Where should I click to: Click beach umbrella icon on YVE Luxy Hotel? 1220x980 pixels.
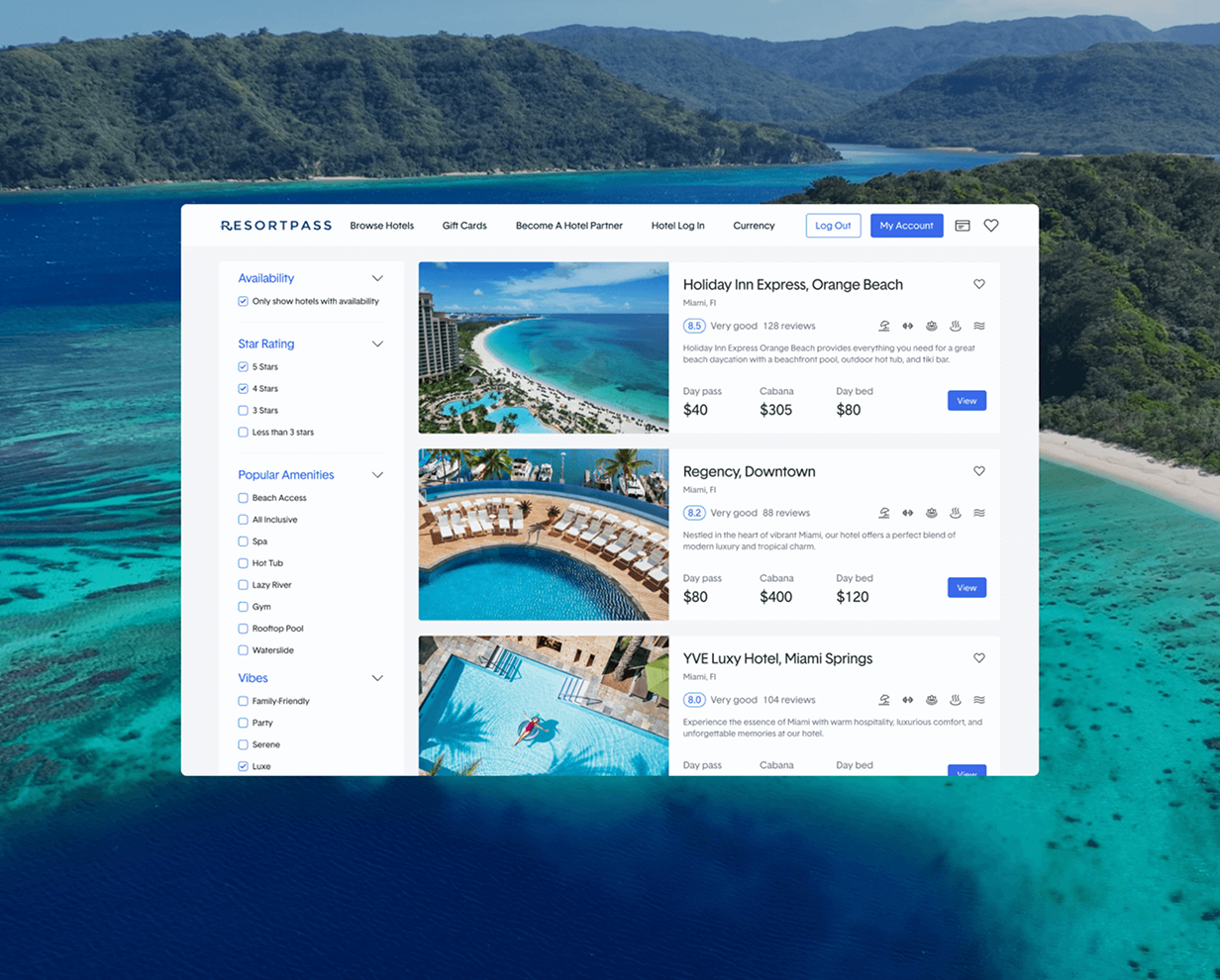(884, 700)
